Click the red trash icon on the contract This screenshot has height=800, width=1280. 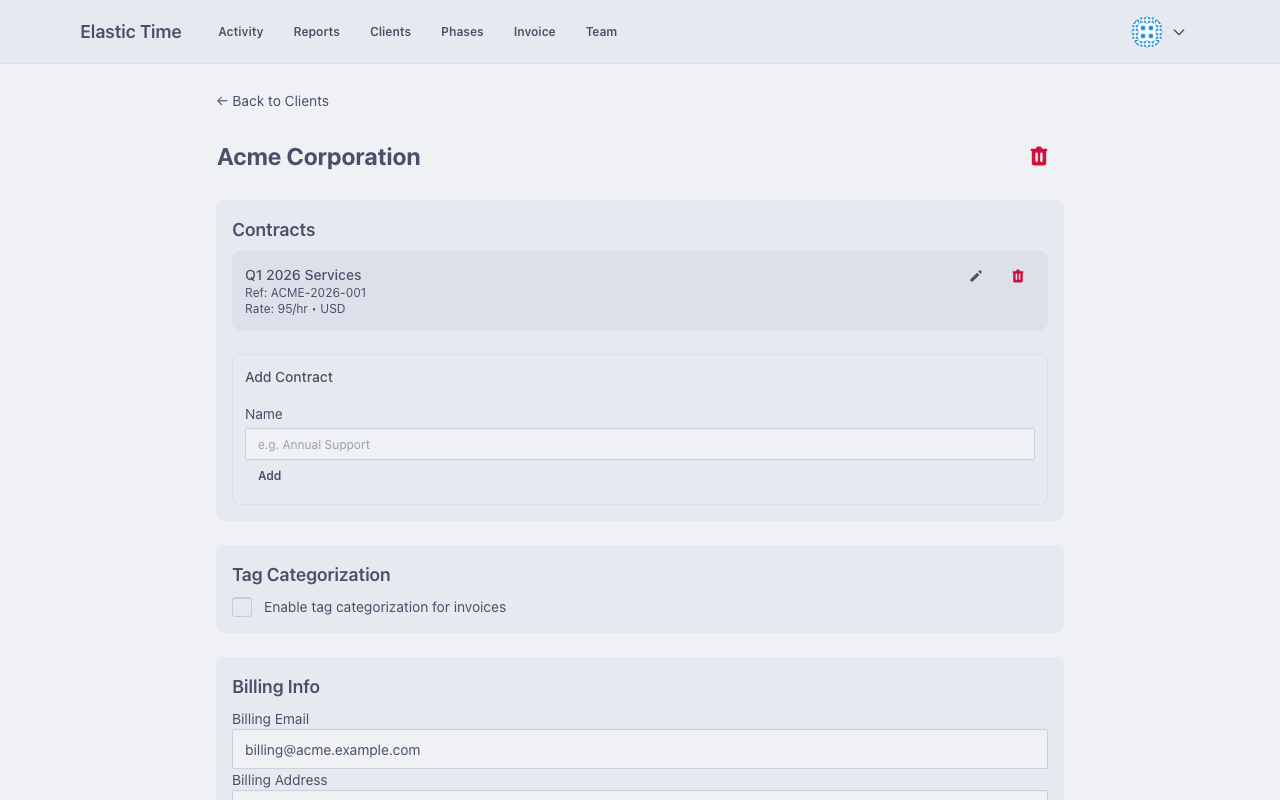tap(1017, 276)
